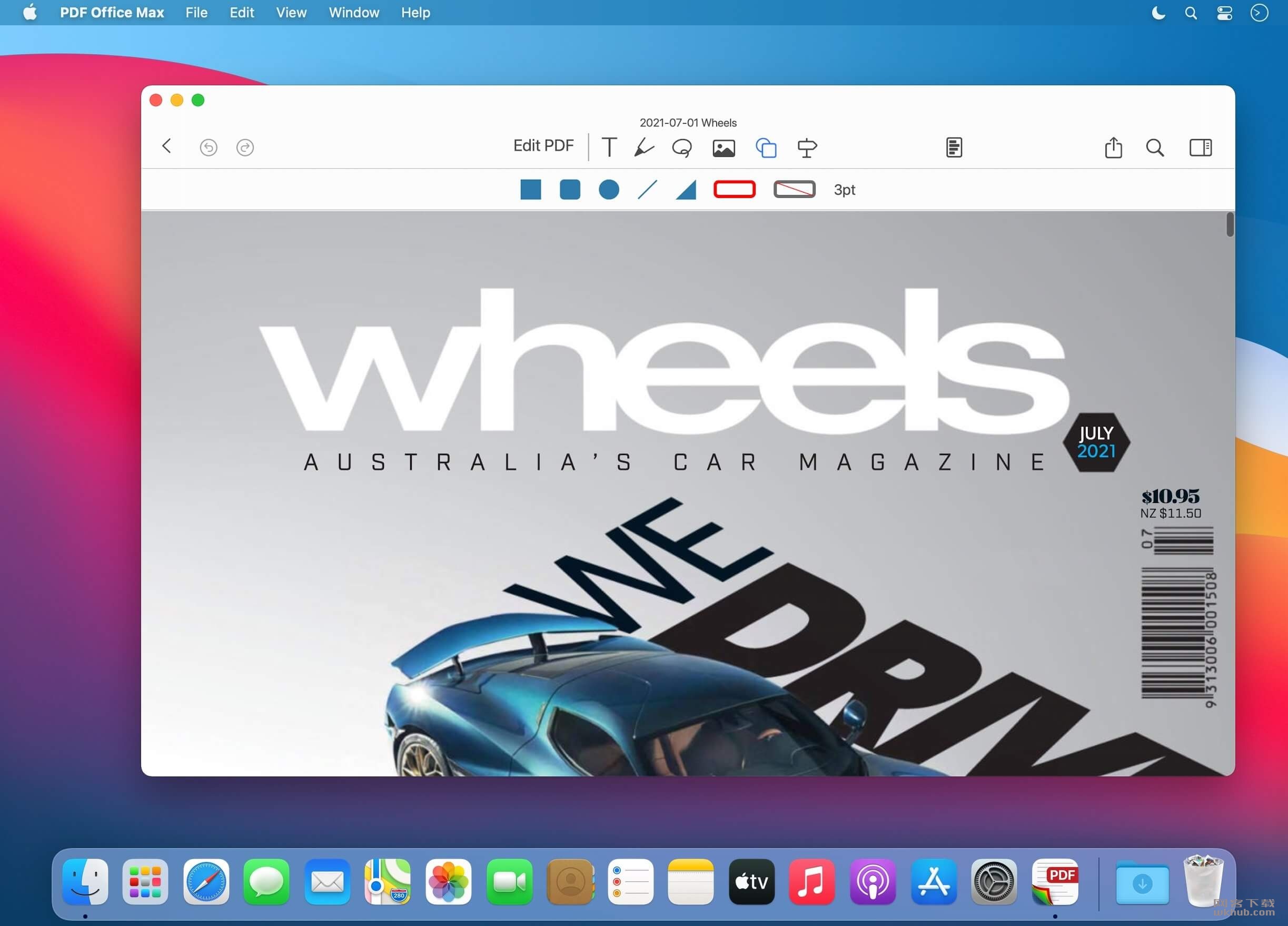Open the page document view icon

954,147
